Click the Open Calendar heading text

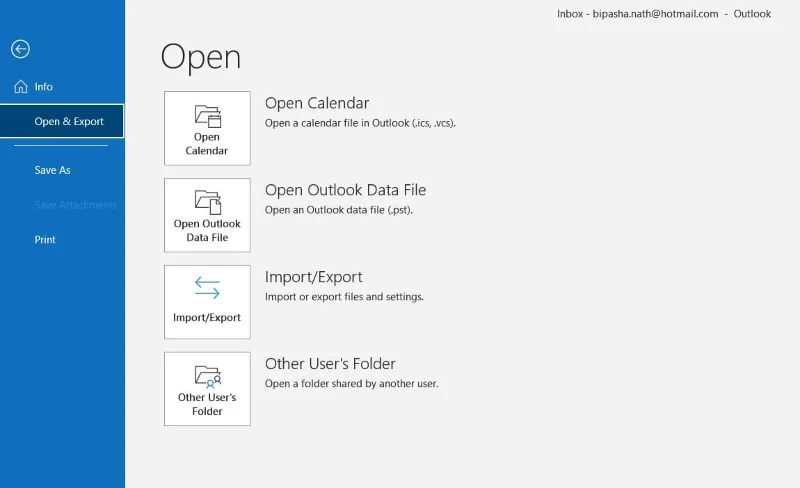(317, 103)
